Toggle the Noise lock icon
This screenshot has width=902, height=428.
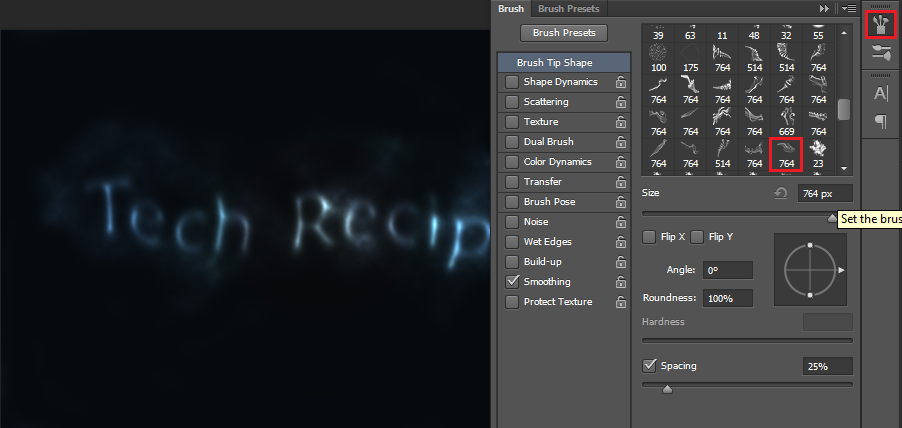621,222
